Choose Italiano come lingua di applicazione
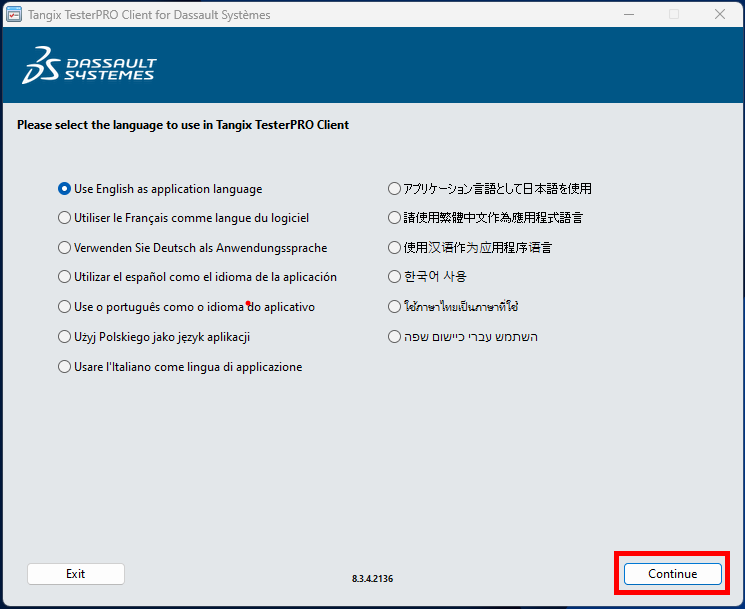The height and width of the screenshot is (609, 745). pos(65,367)
